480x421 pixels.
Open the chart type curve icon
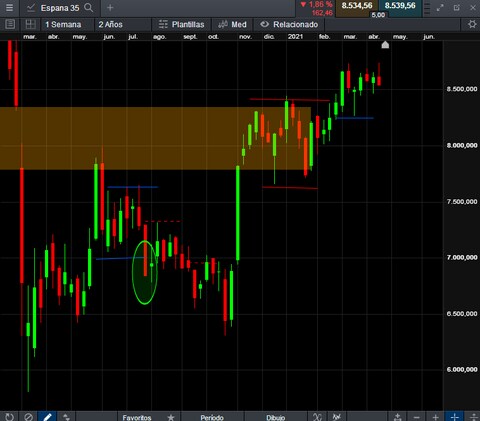pyautogui.click(x=317, y=417)
